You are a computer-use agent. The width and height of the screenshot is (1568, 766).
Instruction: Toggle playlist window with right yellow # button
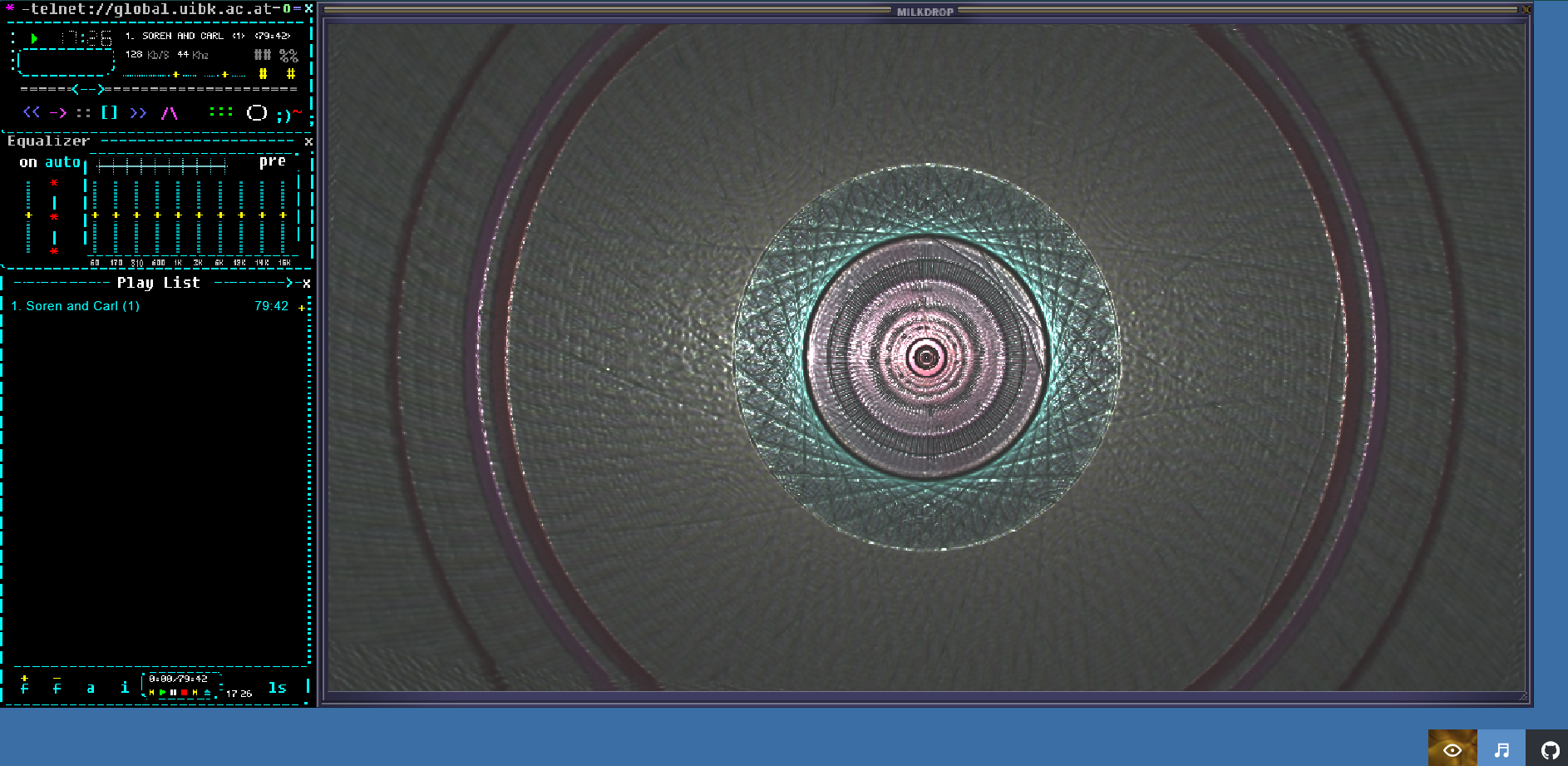pos(291,74)
